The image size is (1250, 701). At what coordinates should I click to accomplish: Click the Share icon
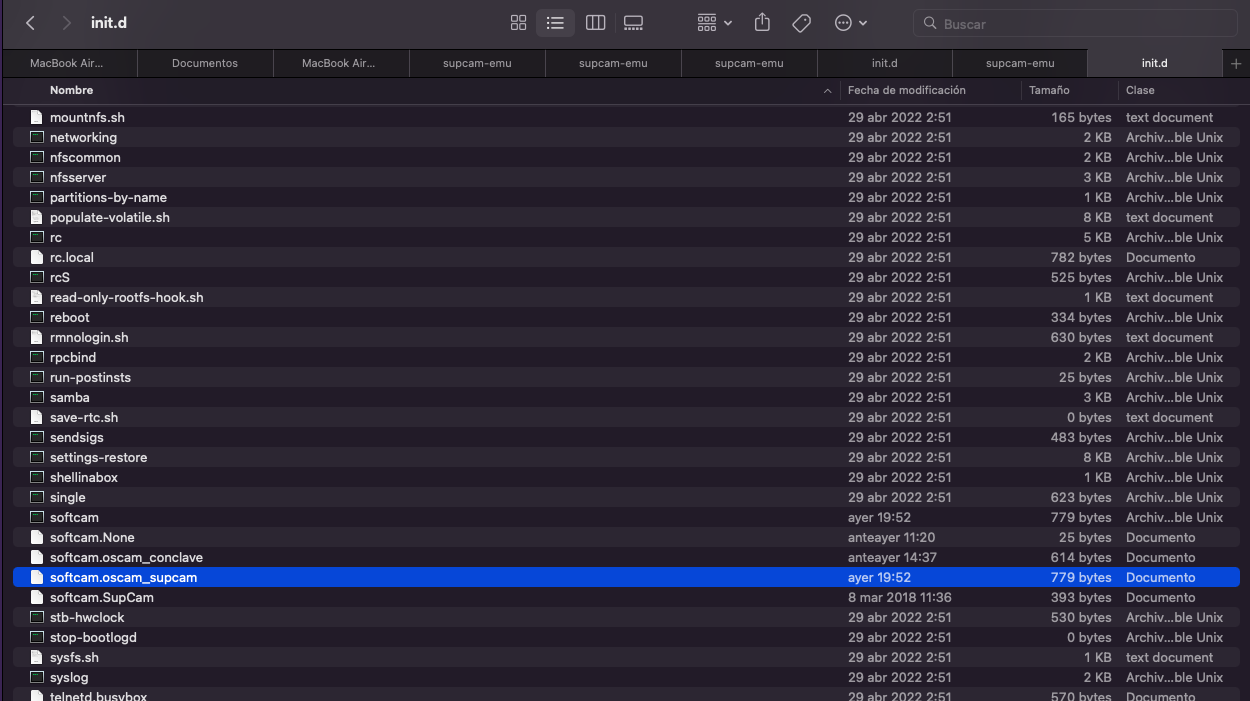click(762, 23)
